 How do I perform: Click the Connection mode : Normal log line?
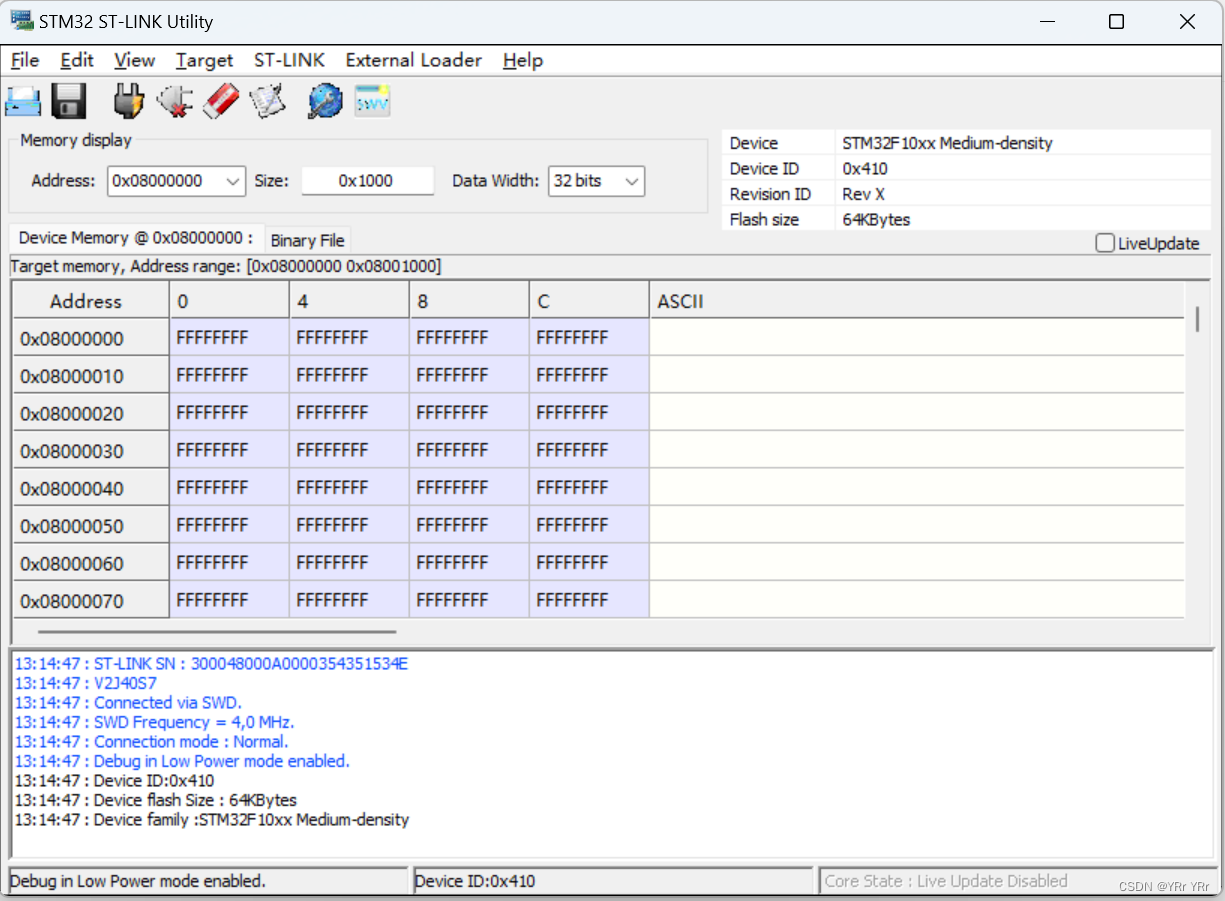[x=151, y=742]
